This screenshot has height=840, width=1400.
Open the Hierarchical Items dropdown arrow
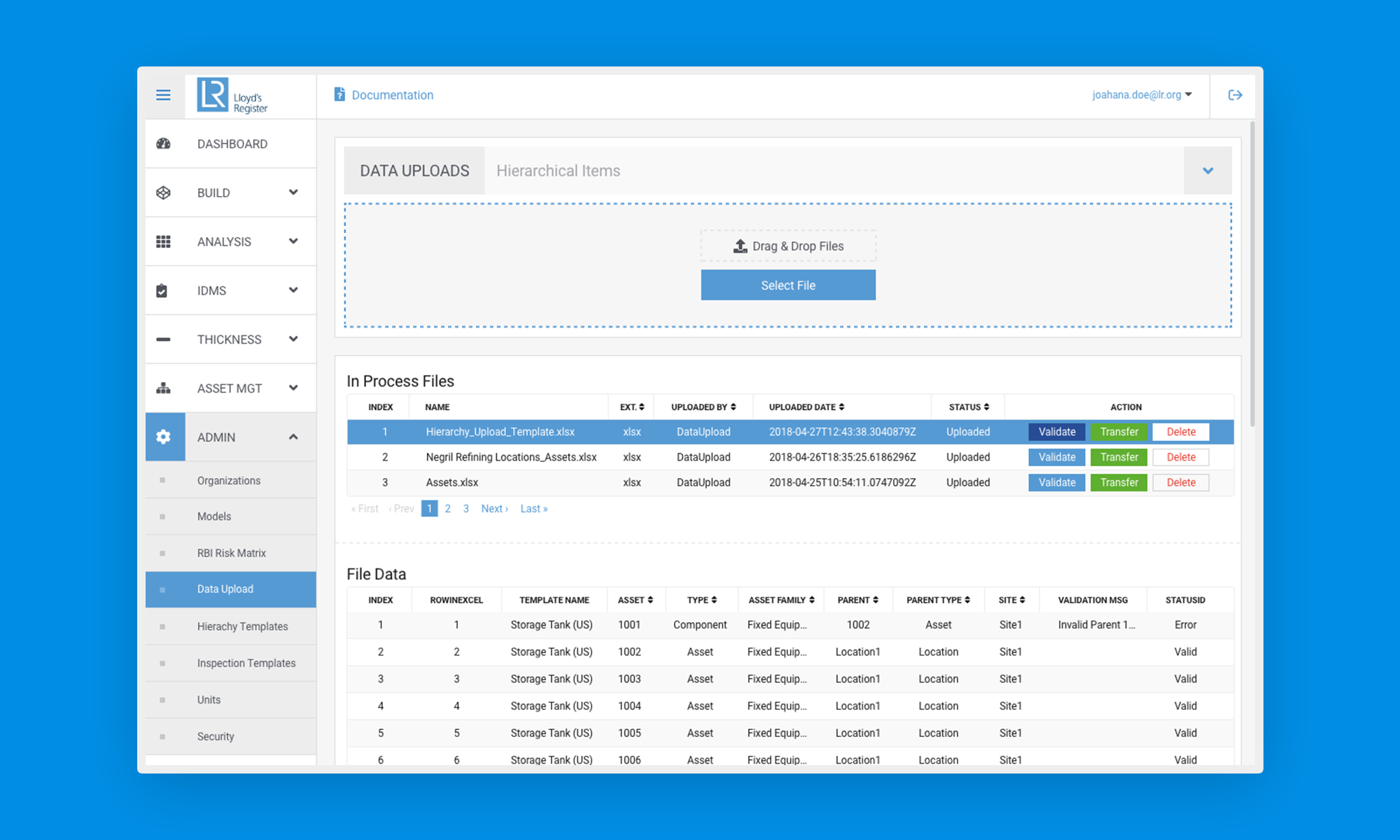1207,170
